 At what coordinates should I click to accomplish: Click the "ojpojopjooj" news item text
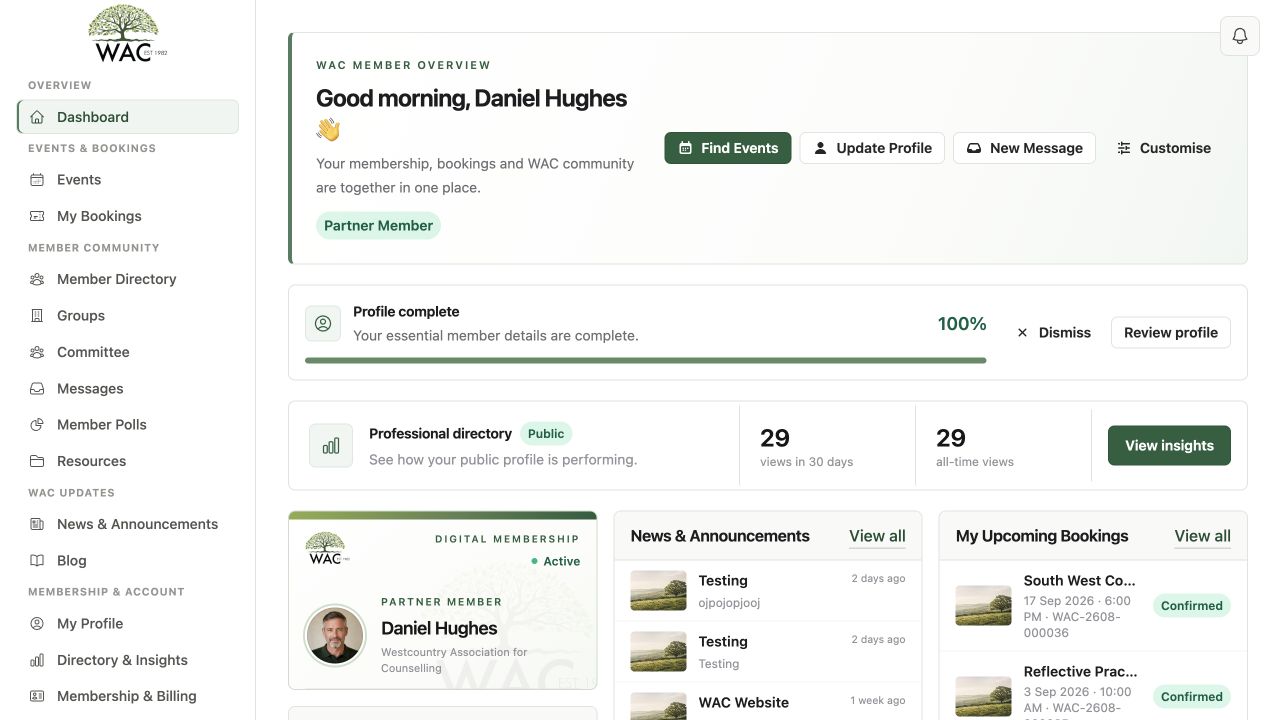tap(729, 603)
